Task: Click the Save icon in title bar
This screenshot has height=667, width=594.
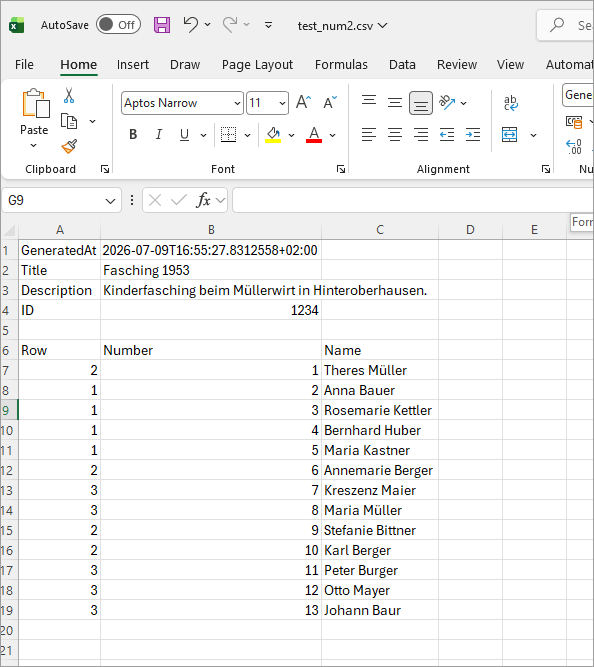Action: (162, 25)
